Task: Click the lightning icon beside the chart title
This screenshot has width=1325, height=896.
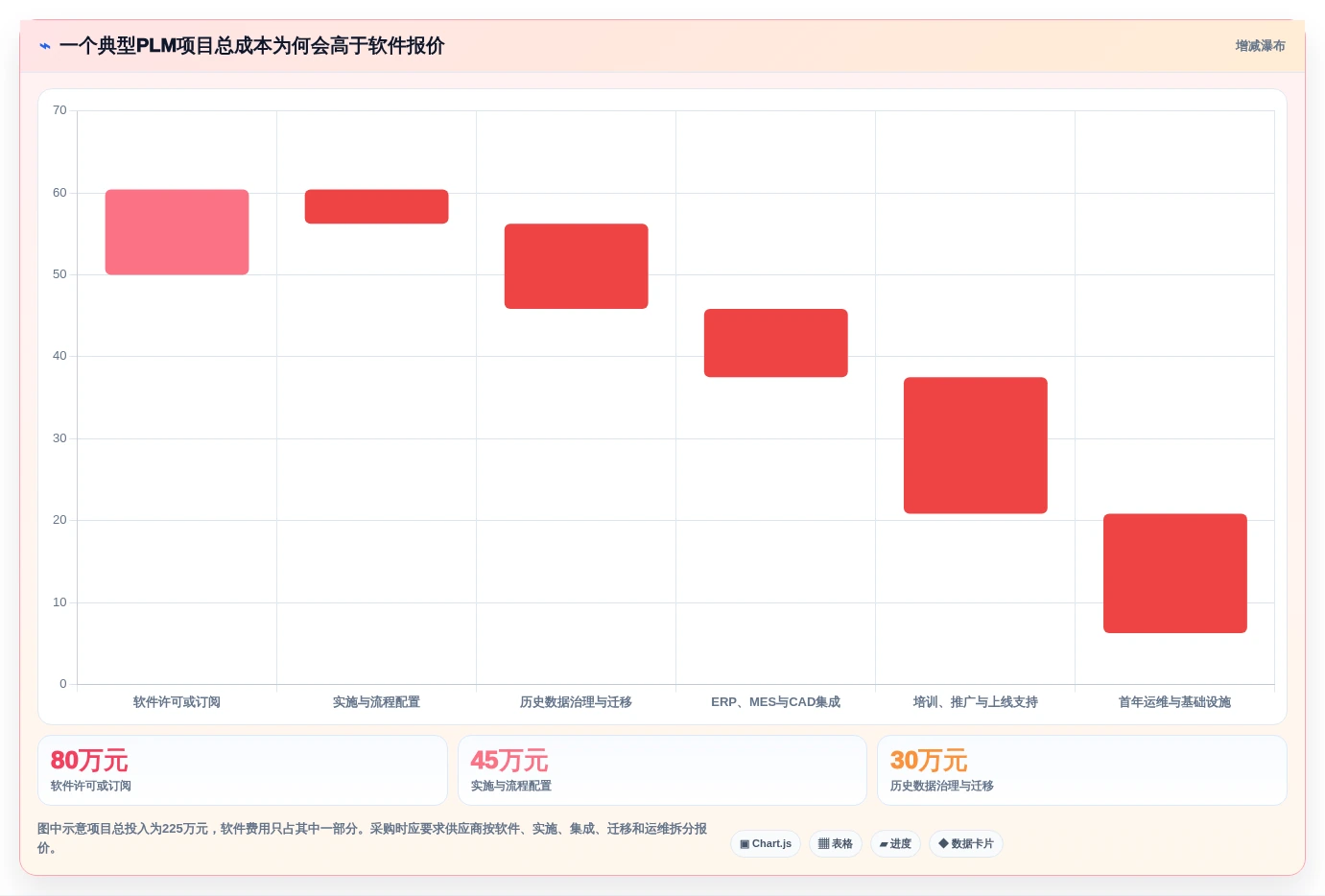Action: point(45,46)
